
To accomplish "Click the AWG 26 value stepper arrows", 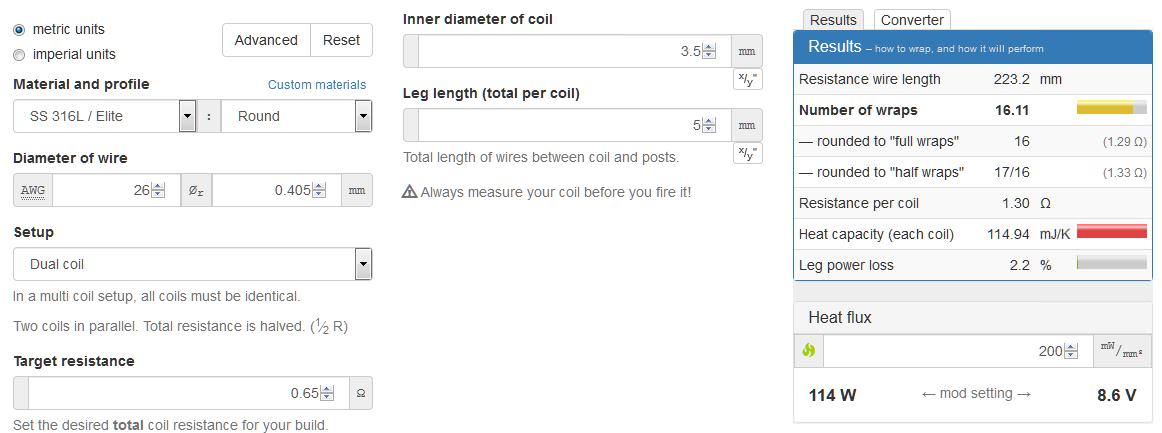I will point(158,191).
